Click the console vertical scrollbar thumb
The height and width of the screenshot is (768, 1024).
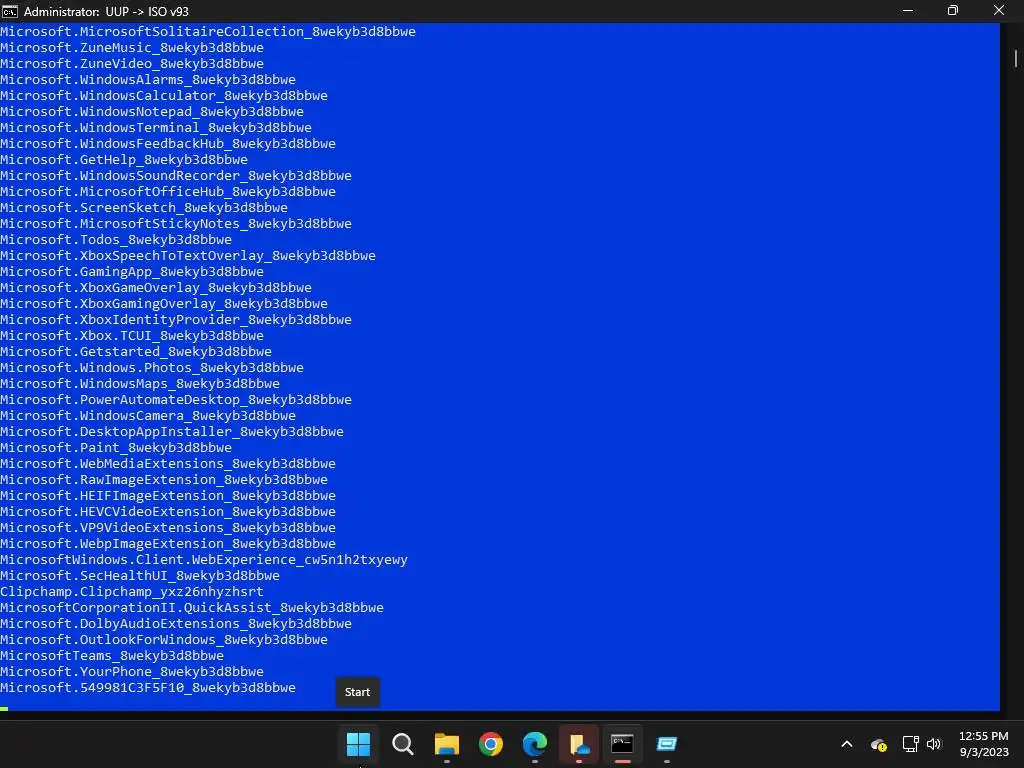click(1016, 58)
